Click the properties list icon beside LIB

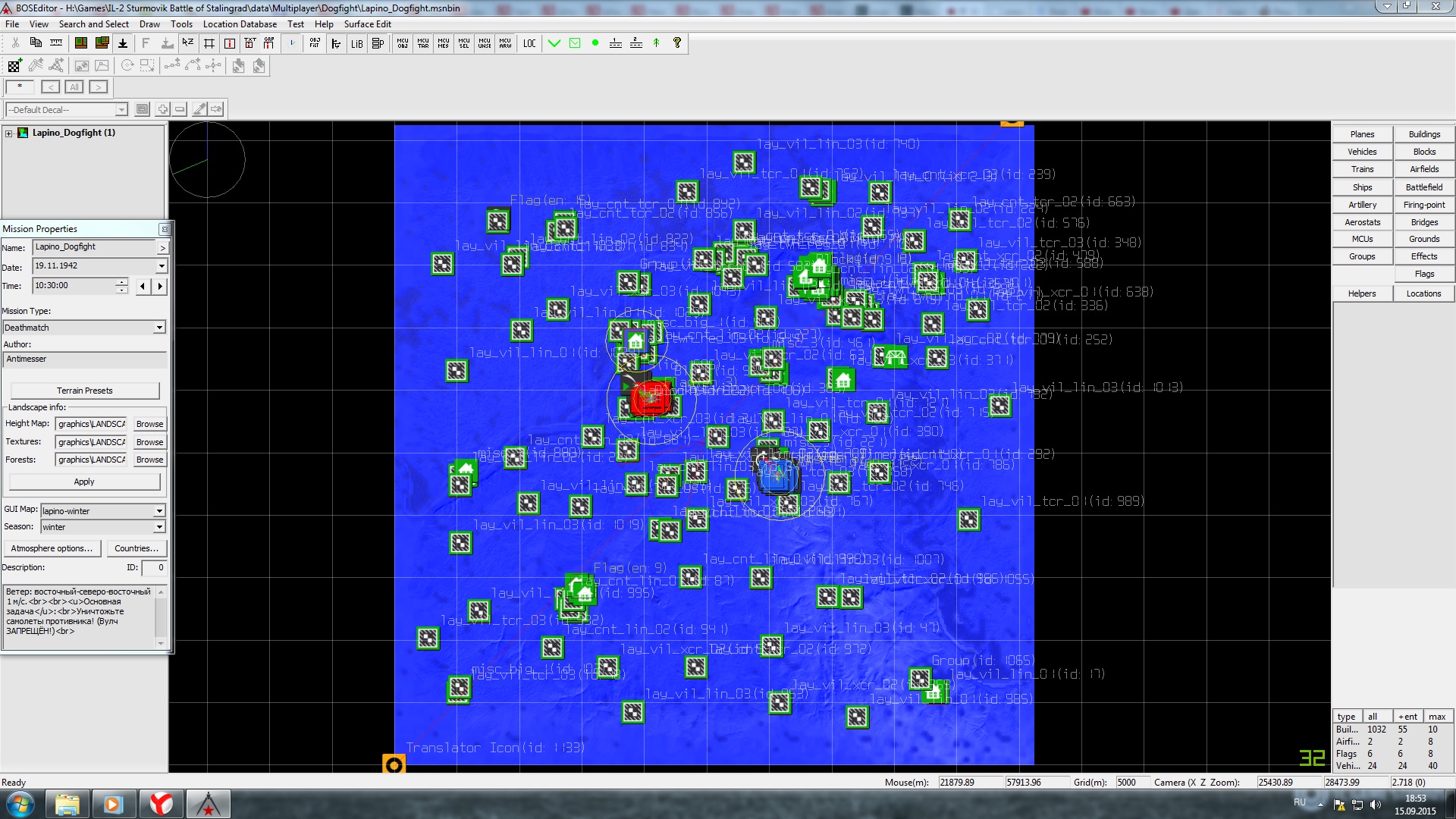point(377,43)
